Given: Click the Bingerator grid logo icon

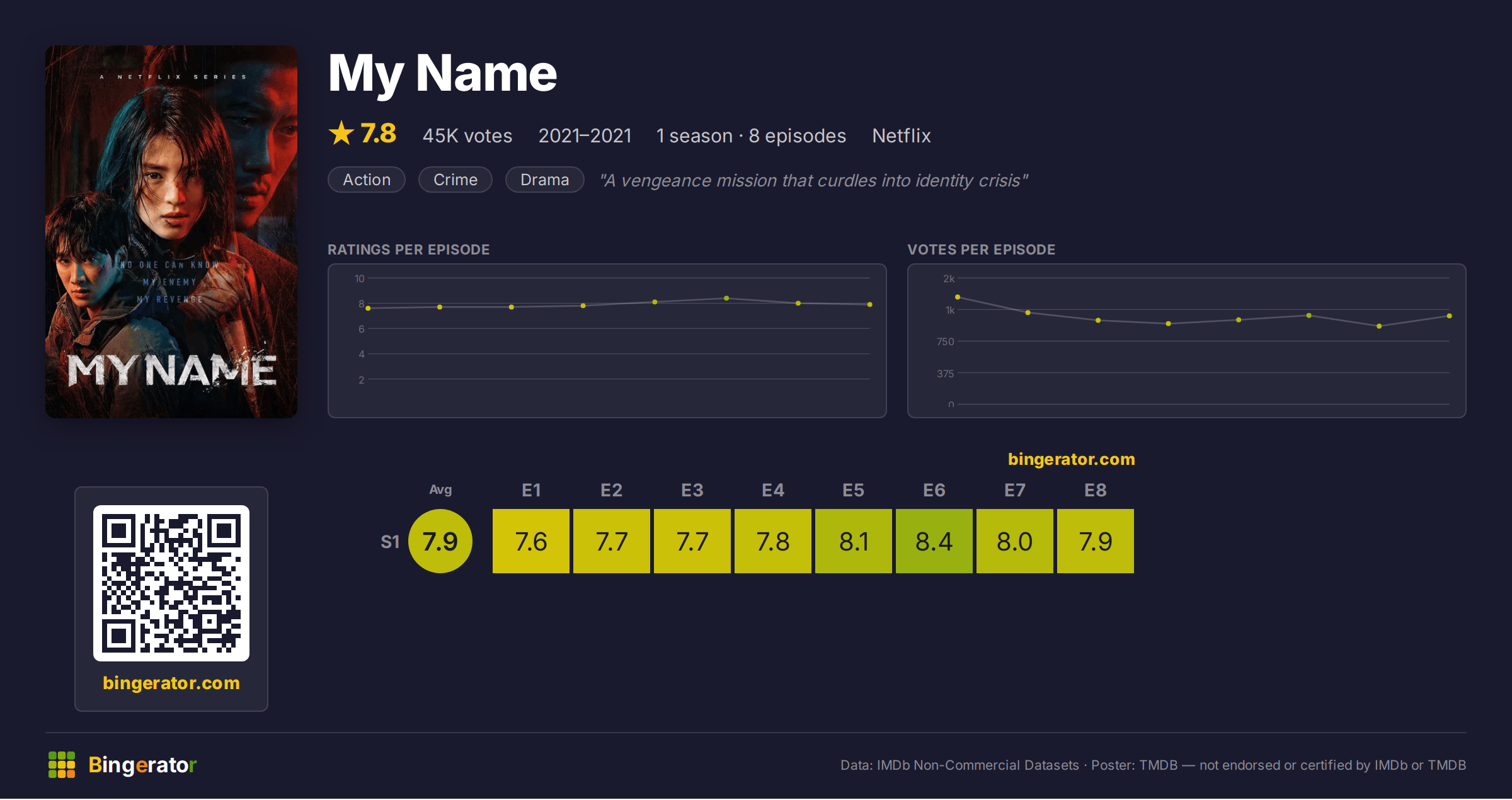Looking at the screenshot, I should point(62,765).
